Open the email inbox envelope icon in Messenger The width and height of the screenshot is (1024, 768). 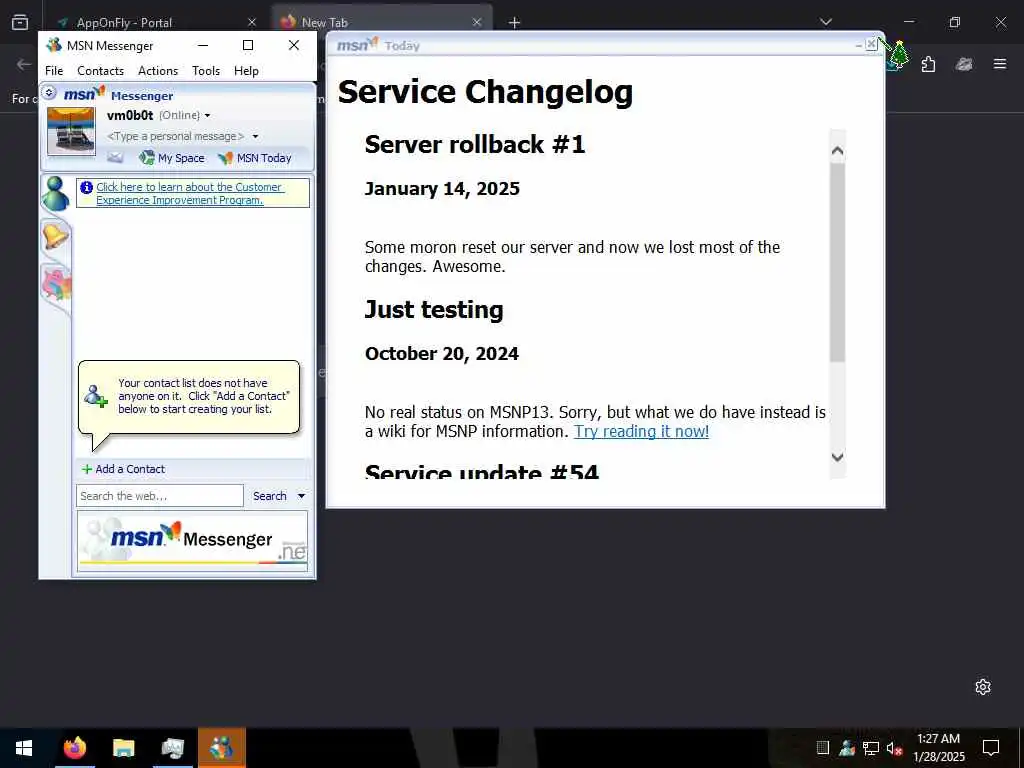tap(115, 157)
